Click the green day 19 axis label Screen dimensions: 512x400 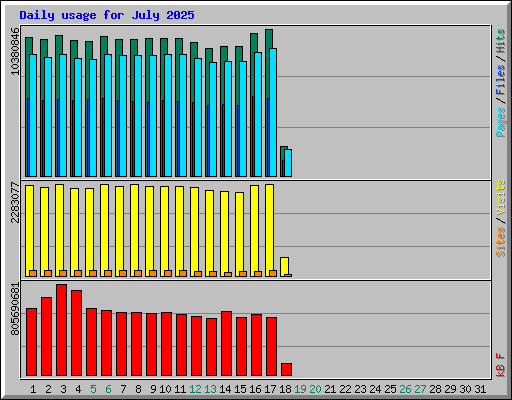pos(300,389)
